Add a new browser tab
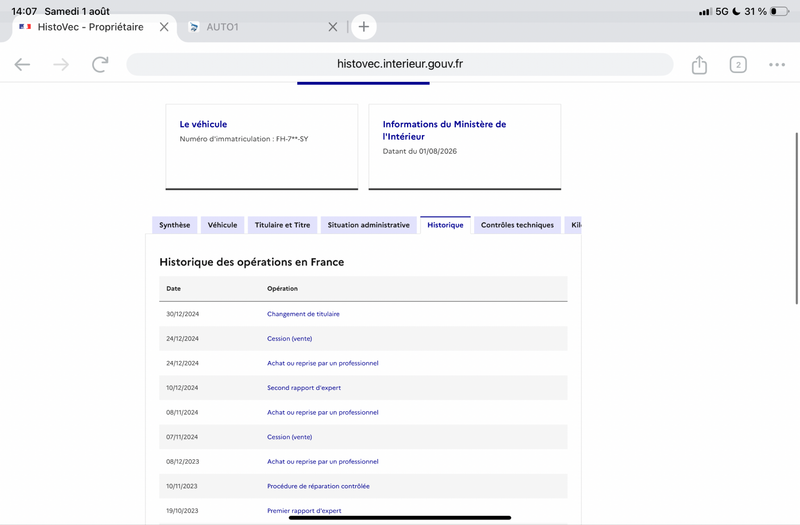800x525 pixels. point(364,27)
